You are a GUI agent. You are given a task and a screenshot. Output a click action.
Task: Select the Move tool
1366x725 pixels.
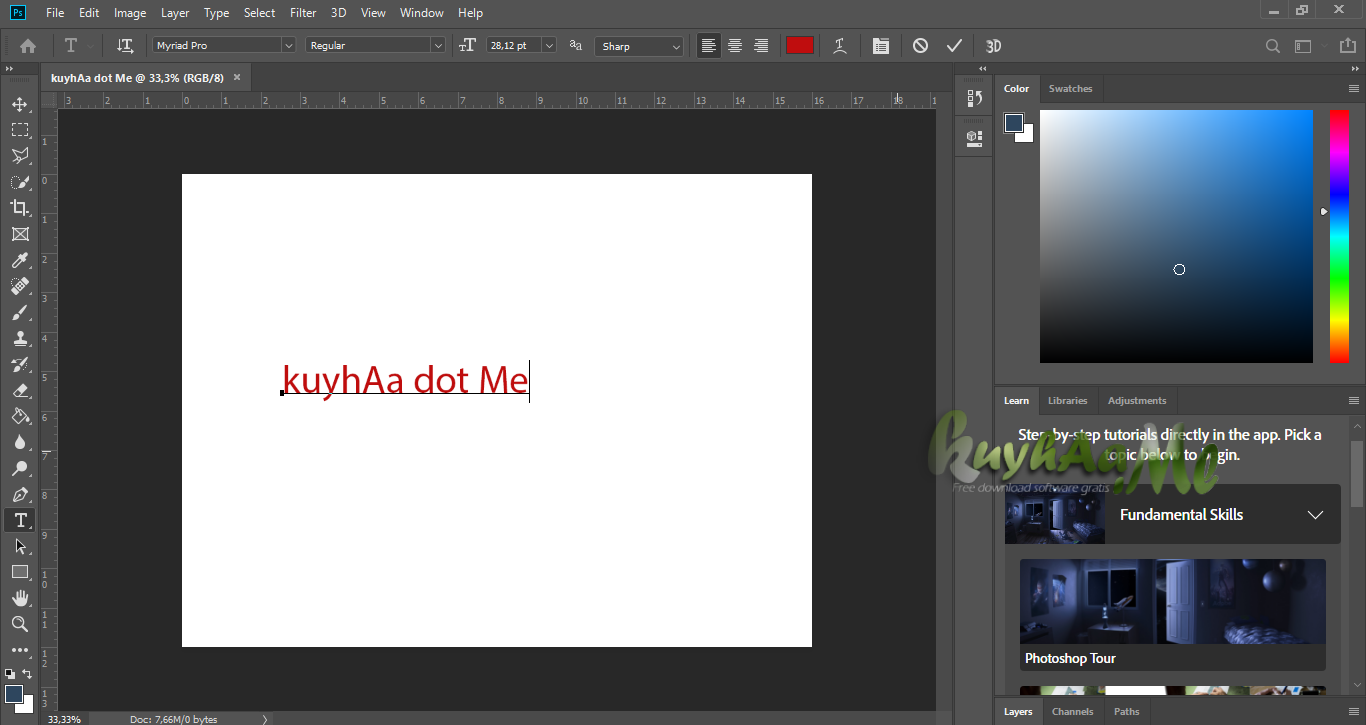pyautogui.click(x=20, y=104)
